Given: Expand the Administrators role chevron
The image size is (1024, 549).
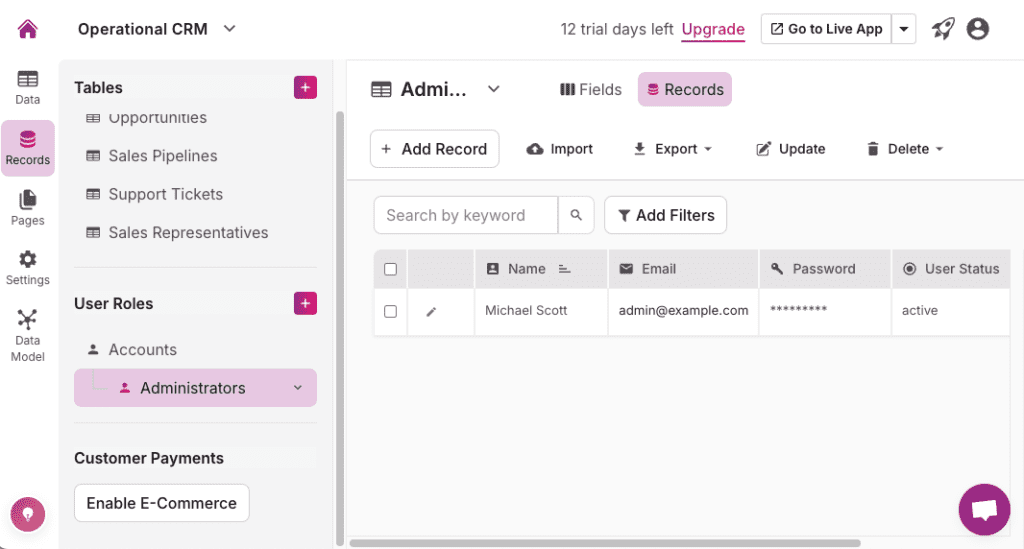Looking at the screenshot, I should 297,388.
